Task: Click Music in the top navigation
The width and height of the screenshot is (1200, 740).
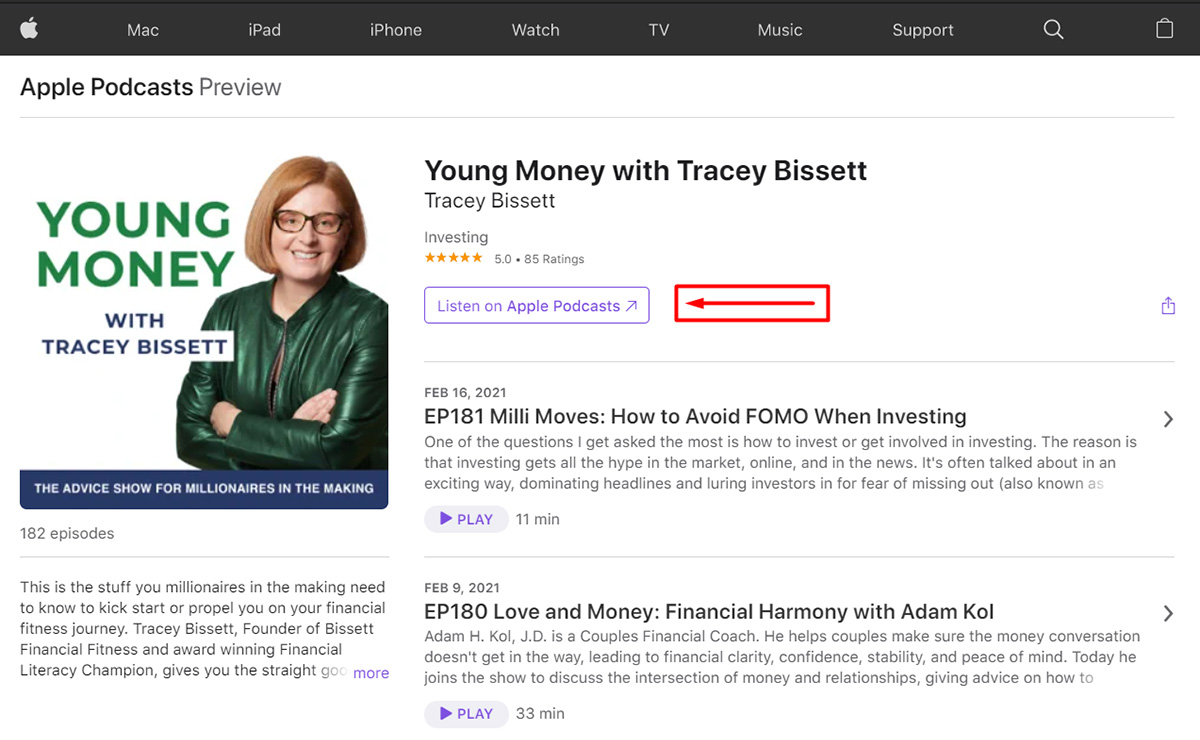Action: 780,30
